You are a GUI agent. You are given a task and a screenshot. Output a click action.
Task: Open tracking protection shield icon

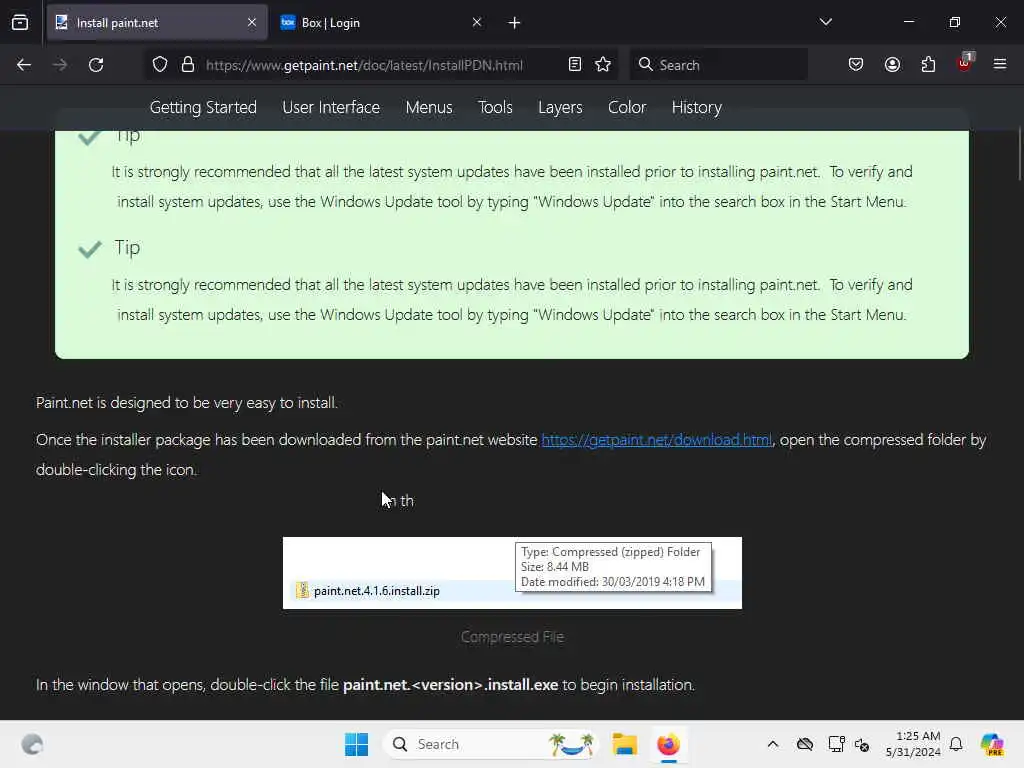click(160, 65)
